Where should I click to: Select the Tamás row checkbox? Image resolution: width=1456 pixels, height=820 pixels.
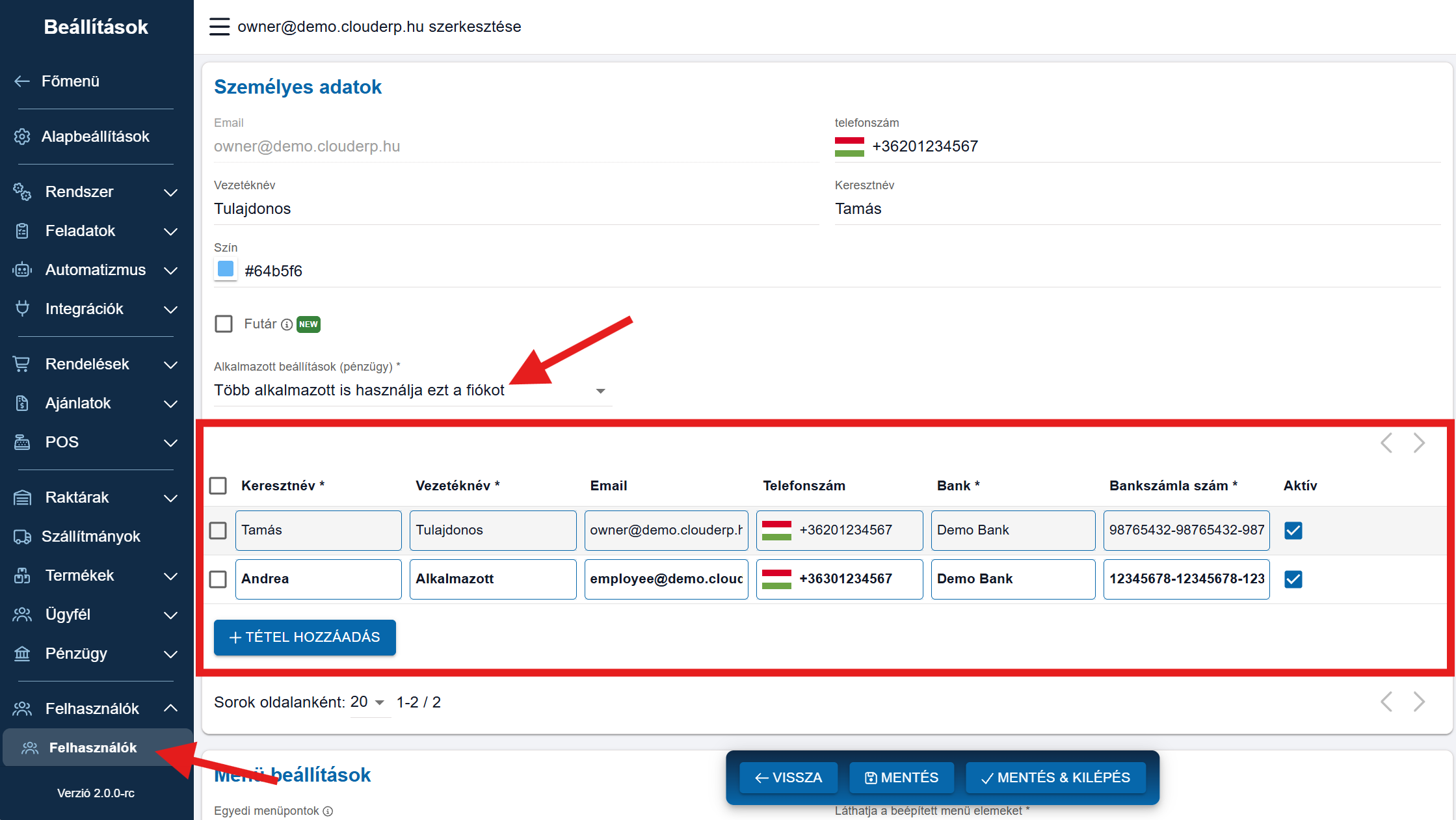point(218,531)
